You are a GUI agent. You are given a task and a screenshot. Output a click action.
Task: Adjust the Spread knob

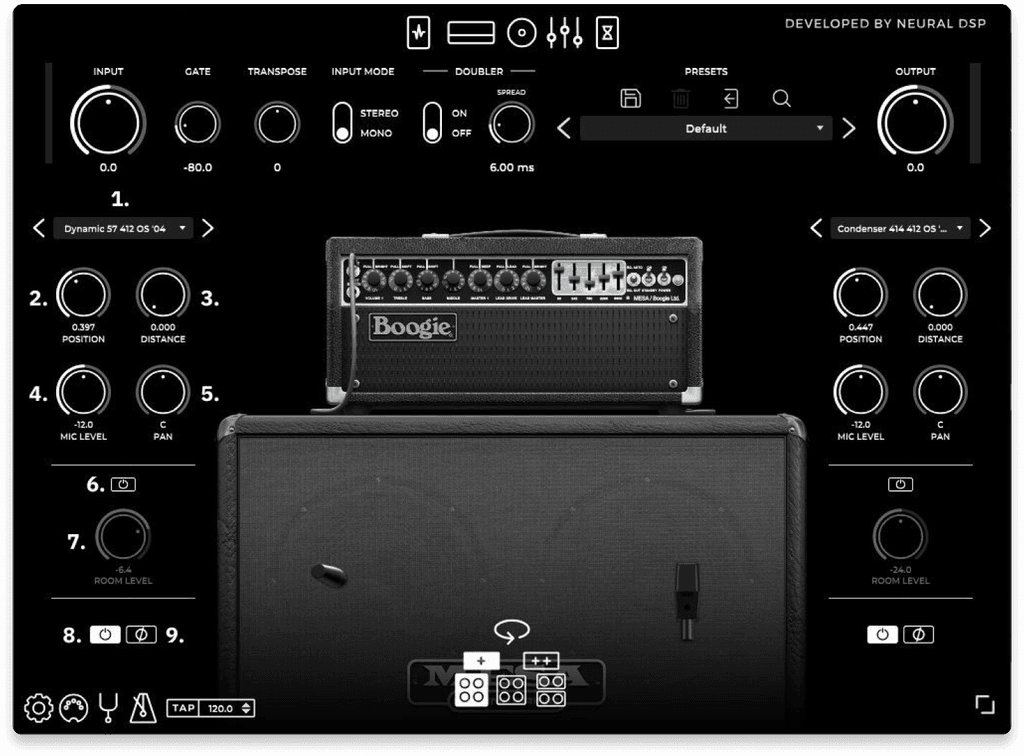coord(510,125)
